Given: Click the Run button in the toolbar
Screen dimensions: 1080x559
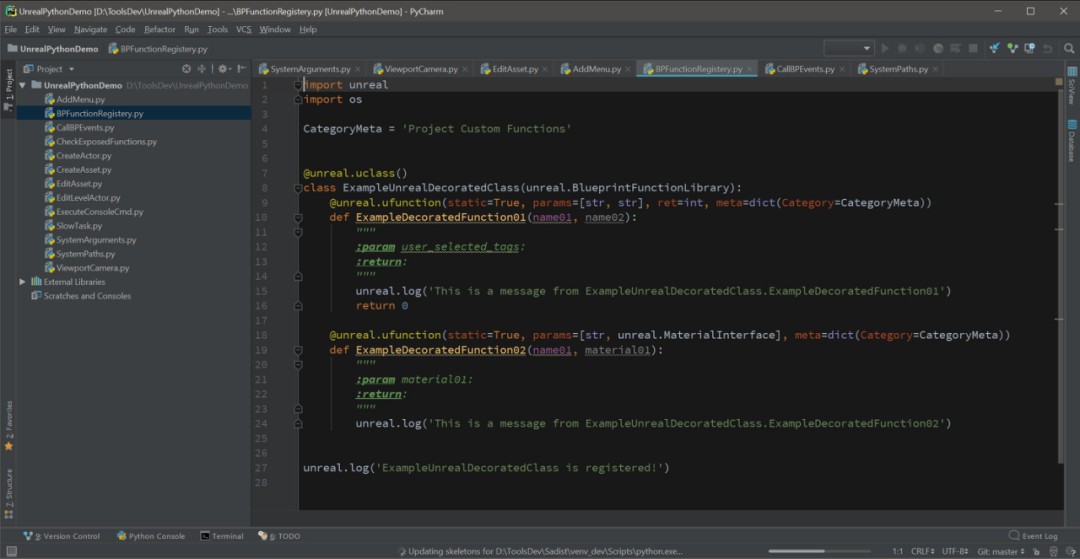Looking at the screenshot, I should (x=885, y=48).
